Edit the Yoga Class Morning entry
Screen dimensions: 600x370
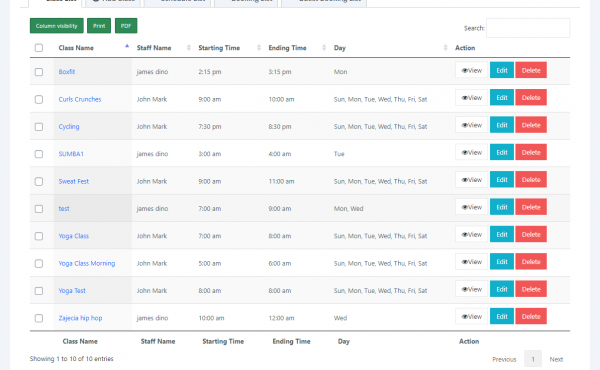502,262
